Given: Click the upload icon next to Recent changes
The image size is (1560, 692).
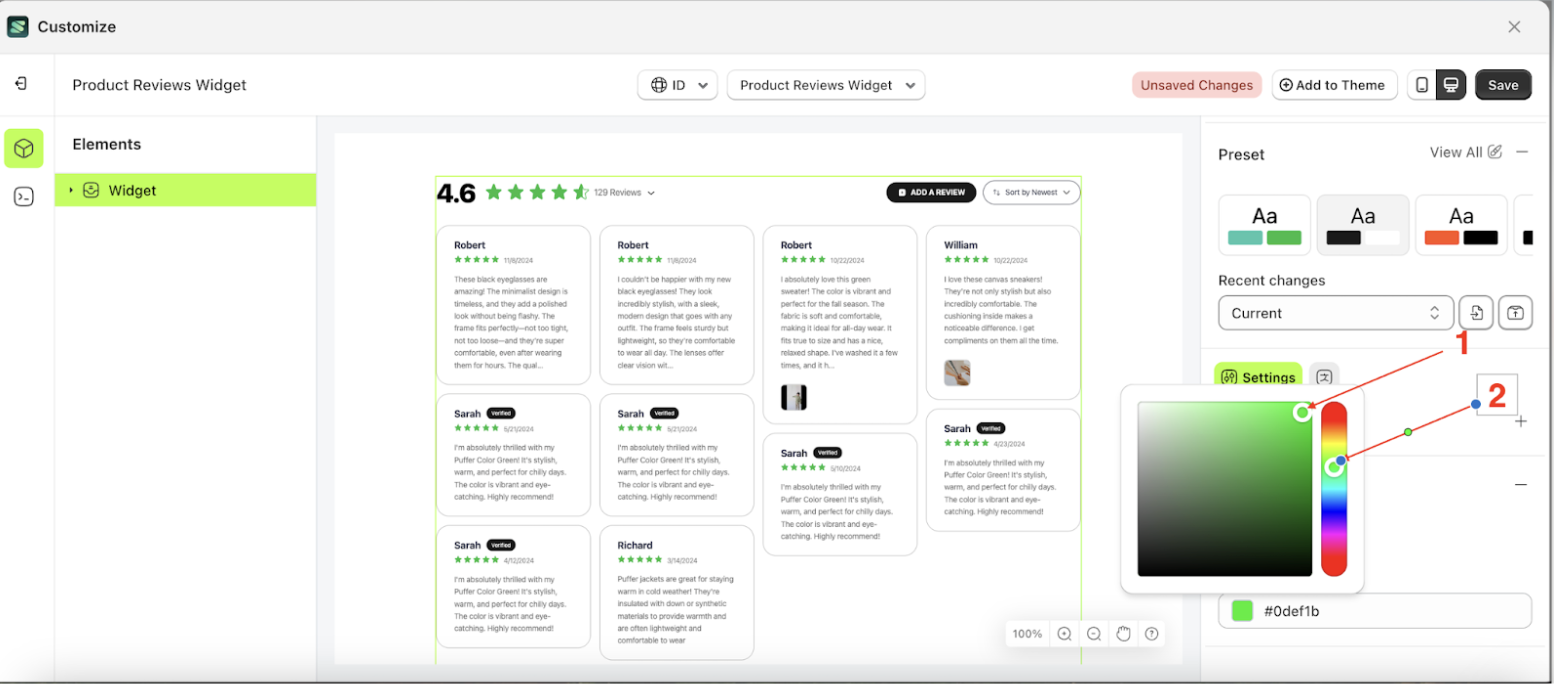Looking at the screenshot, I should click(x=1516, y=312).
